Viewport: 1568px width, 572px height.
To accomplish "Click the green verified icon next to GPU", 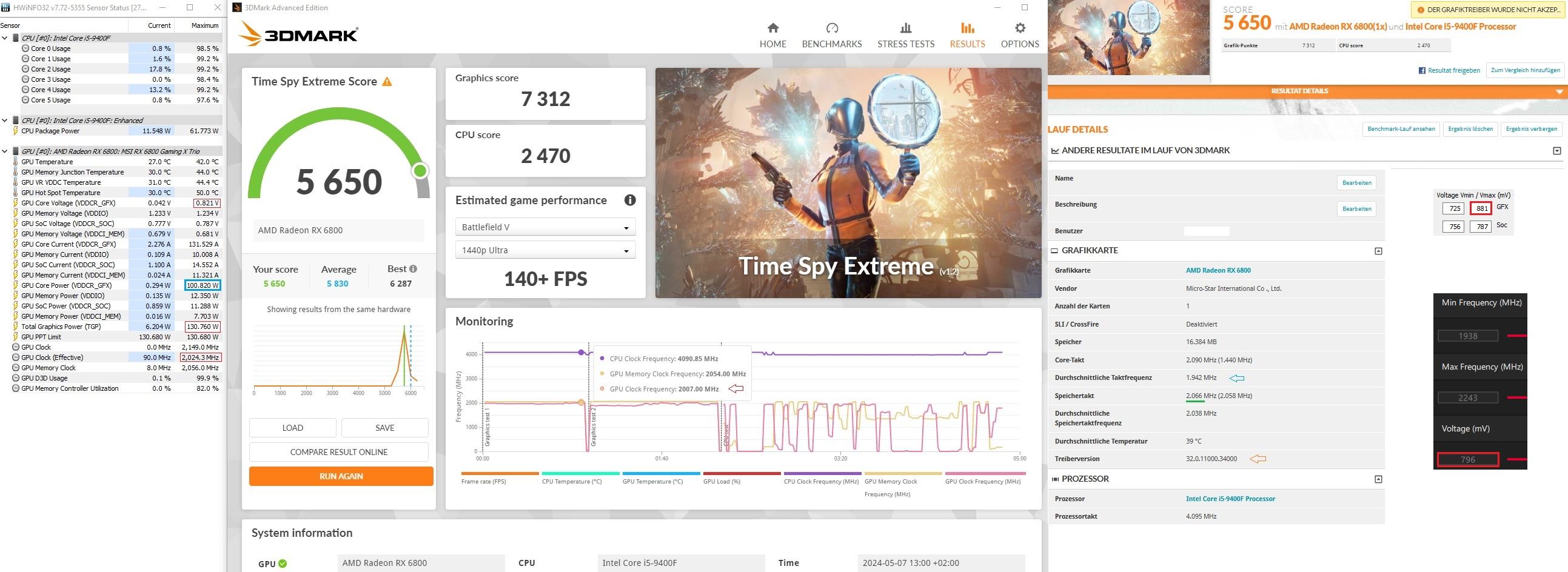I will 283,564.
